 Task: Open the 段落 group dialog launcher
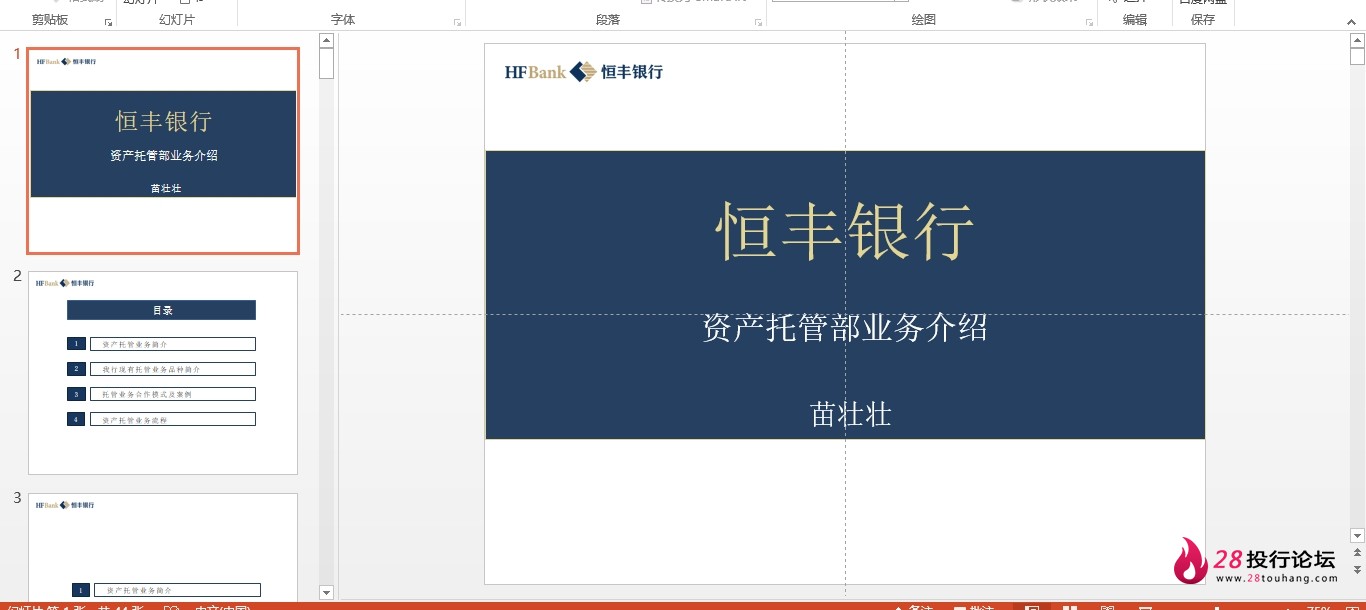(758, 22)
